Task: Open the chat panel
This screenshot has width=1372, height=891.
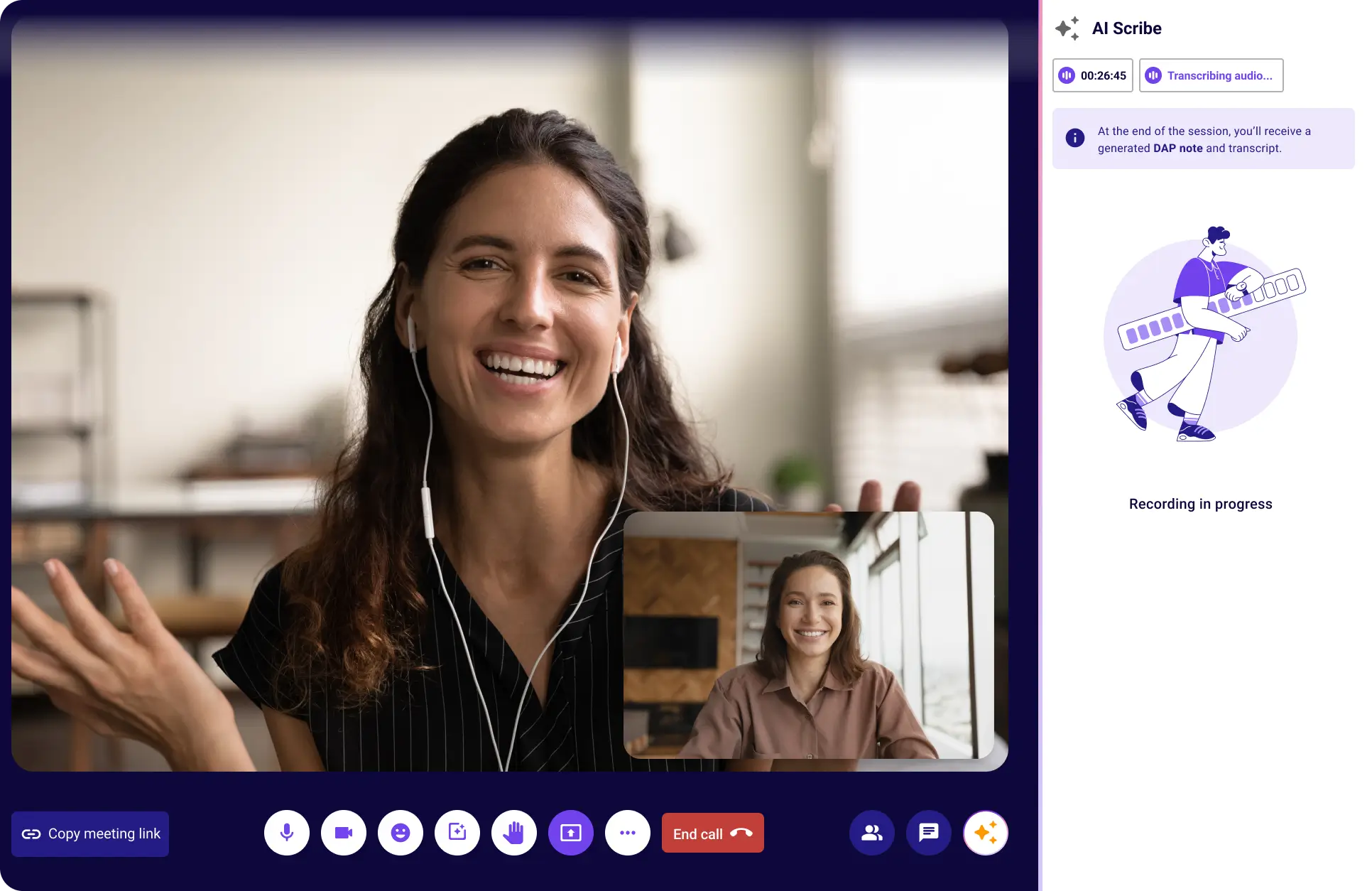Action: pos(929,833)
